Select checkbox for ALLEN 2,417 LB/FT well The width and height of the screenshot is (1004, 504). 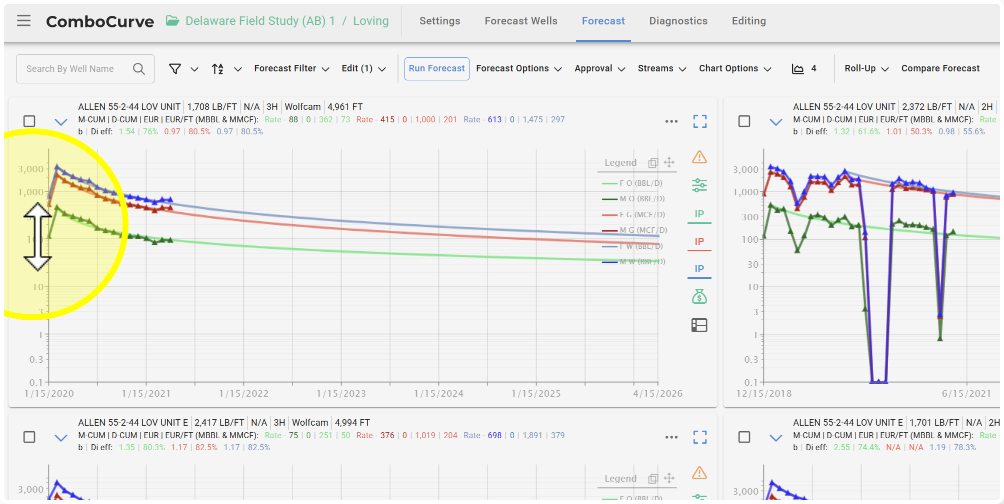(x=29, y=437)
